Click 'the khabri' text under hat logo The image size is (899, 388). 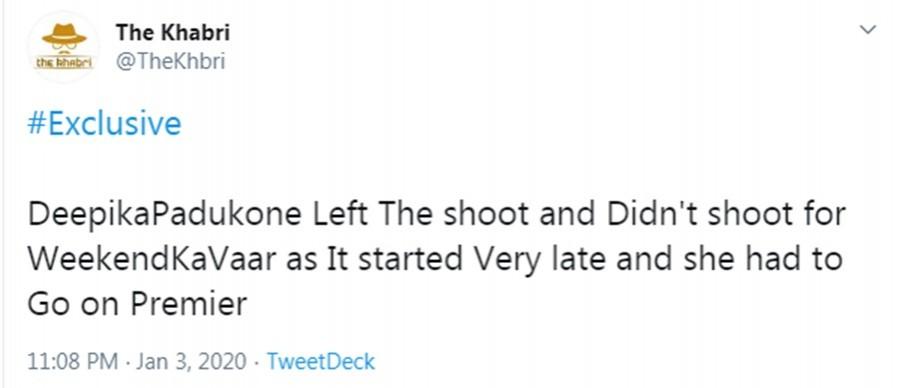click(x=64, y=63)
